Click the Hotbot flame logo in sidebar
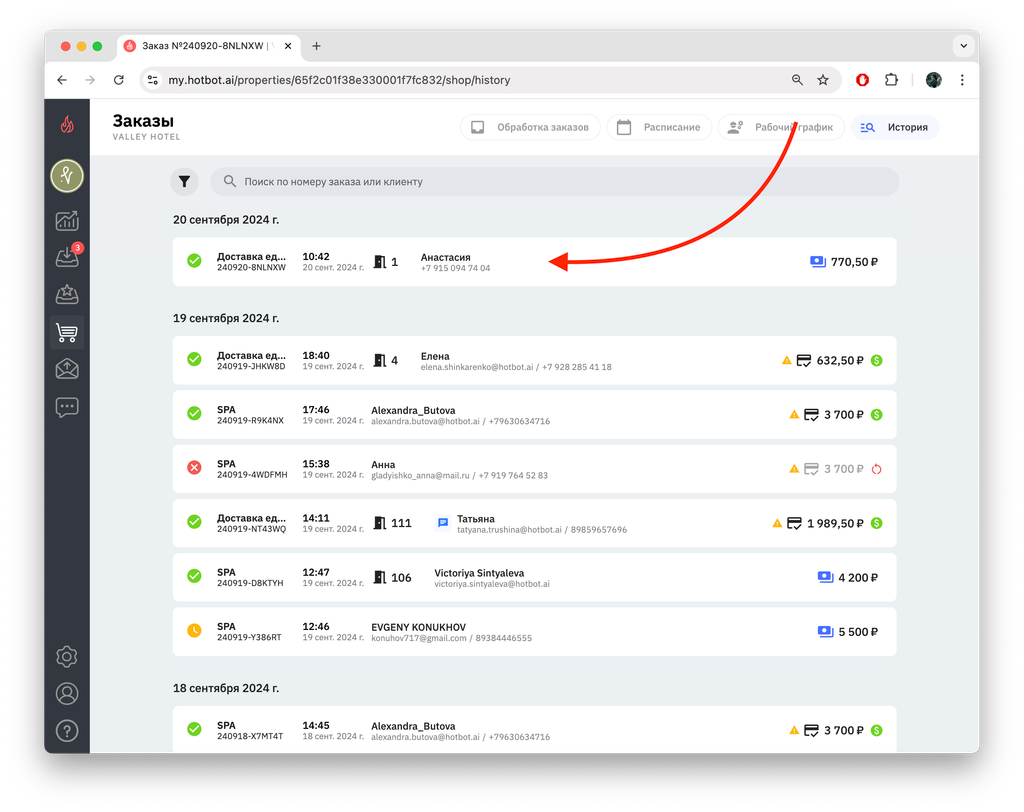 click(67, 123)
